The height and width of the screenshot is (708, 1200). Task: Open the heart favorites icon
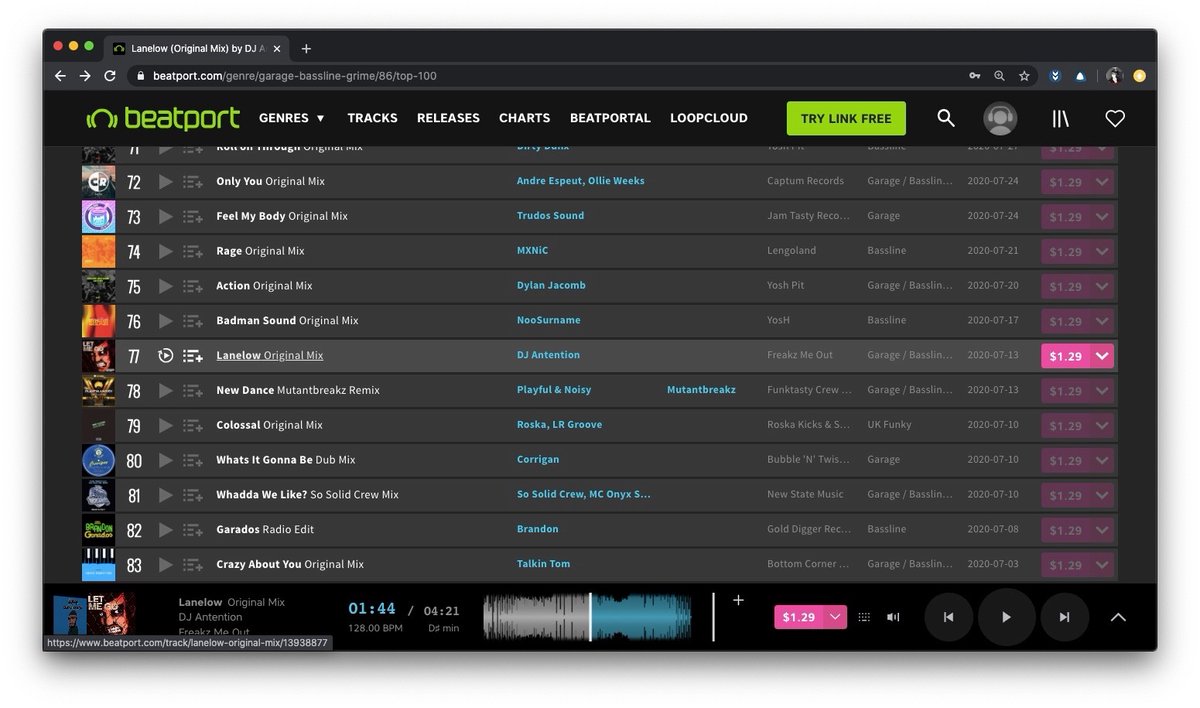1115,118
